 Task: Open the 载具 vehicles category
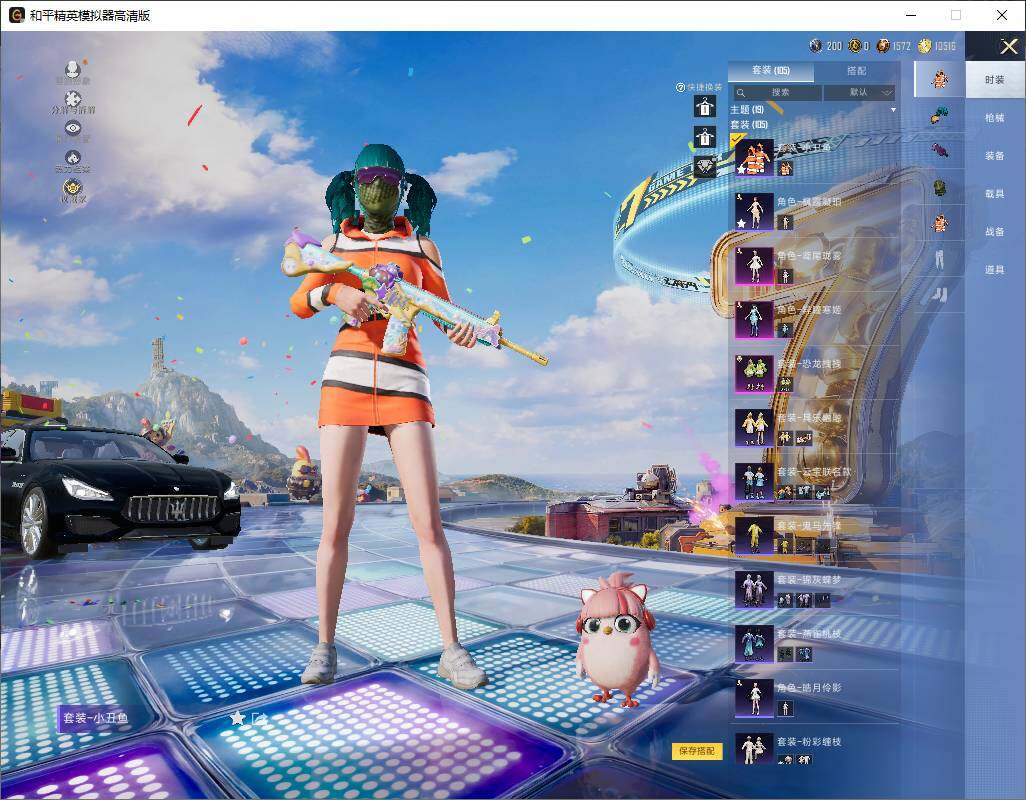pyautogui.click(x=995, y=194)
